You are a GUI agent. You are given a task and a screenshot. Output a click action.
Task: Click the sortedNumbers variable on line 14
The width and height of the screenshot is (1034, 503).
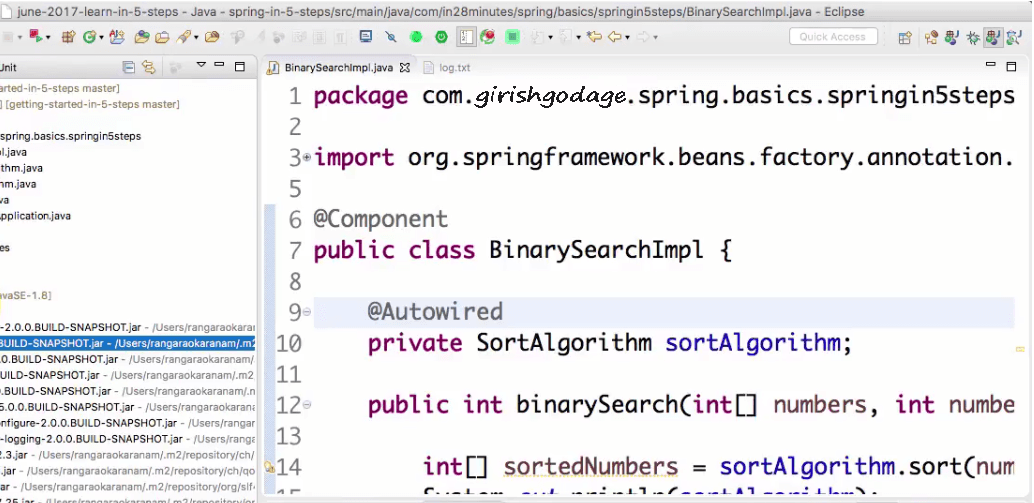[591, 467]
